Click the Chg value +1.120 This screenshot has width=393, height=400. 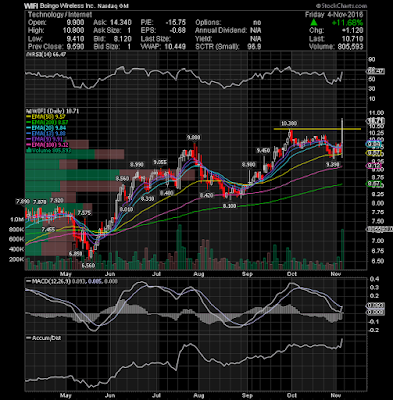[x=352, y=31]
